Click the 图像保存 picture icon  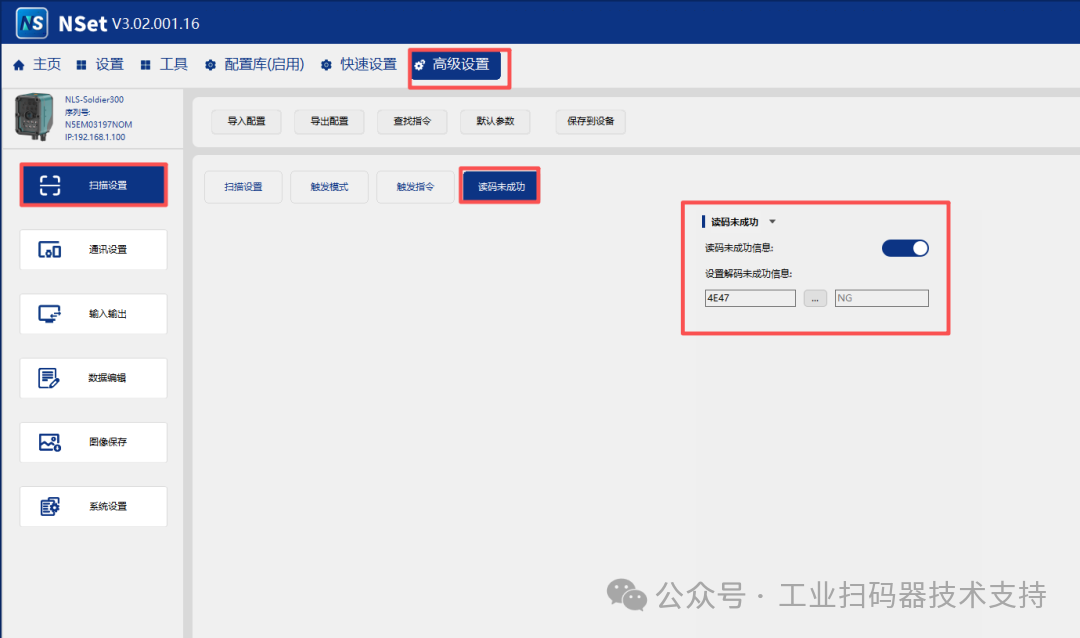[50, 442]
